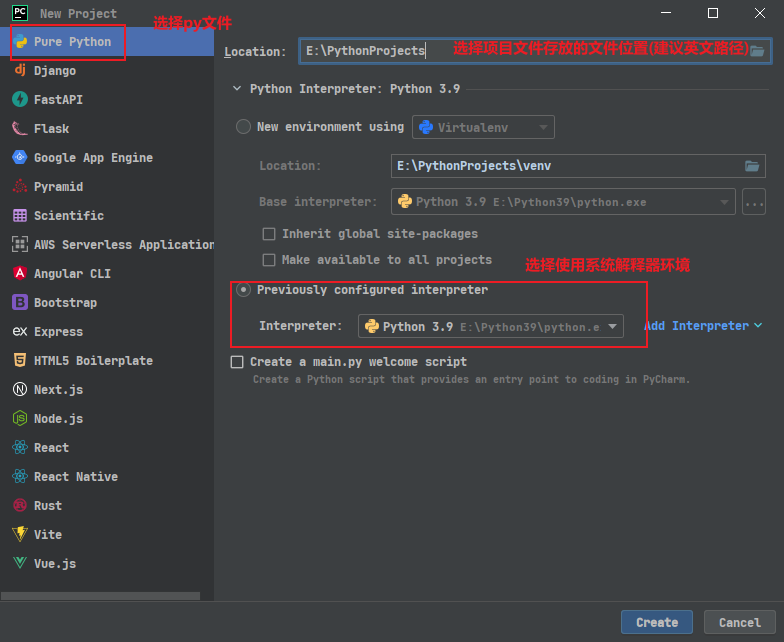Click the 'Google App Engine' label
784x642 pixels.
click(x=94, y=158)
